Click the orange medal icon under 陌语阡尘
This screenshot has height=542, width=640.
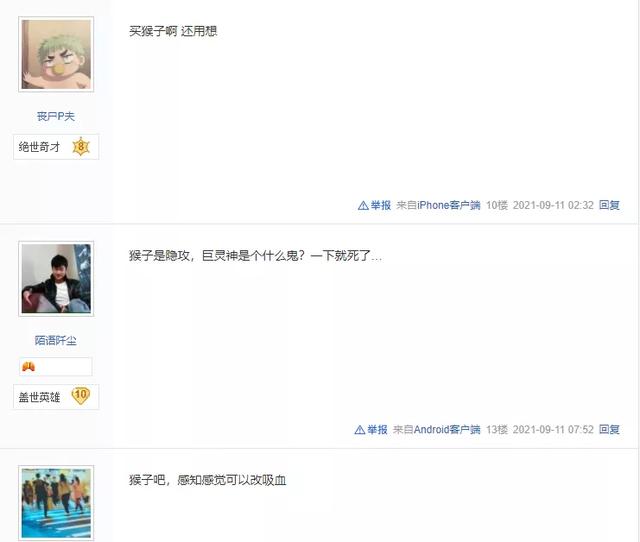(29, 367)
